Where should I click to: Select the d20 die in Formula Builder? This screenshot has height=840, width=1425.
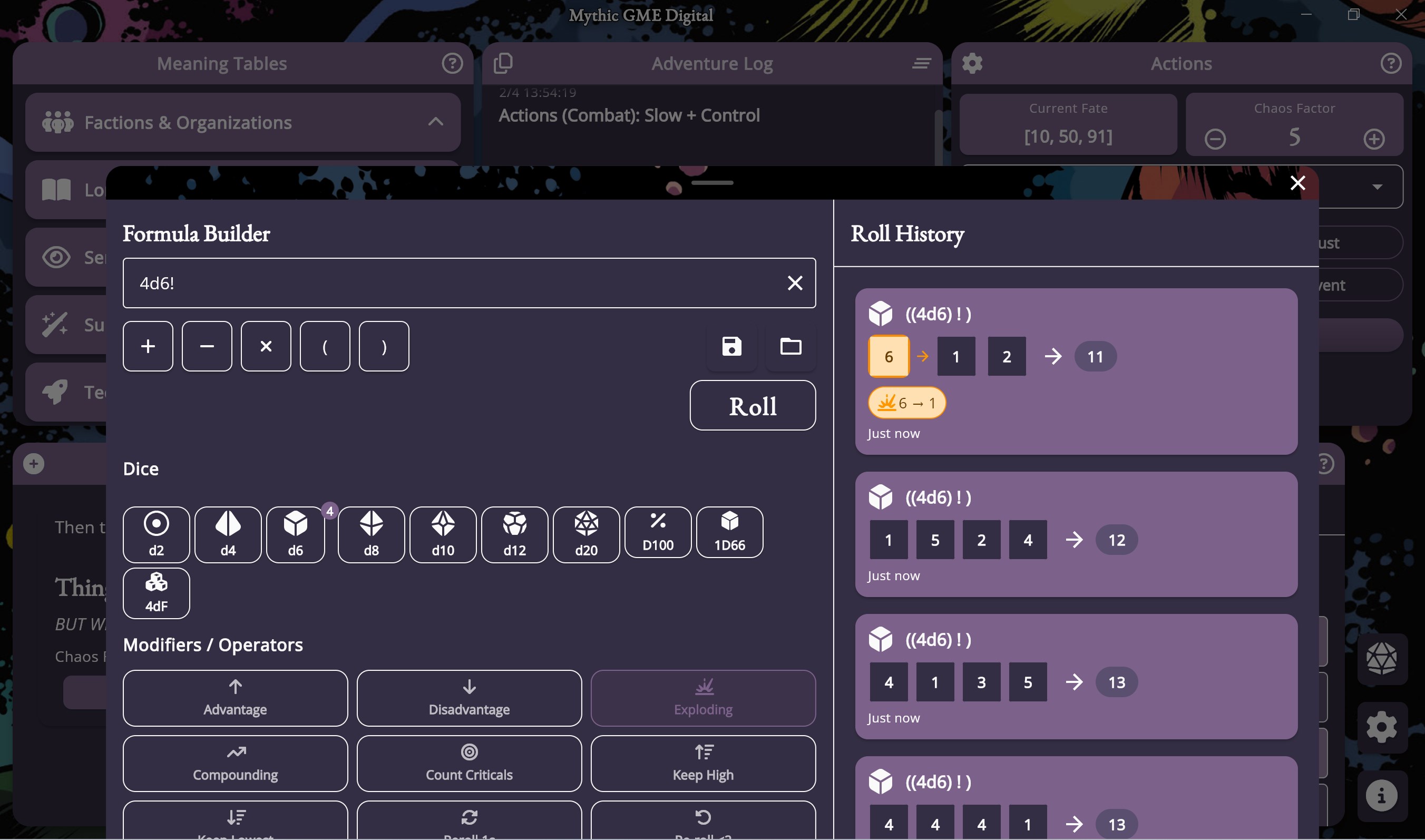[x=585, y=534]
